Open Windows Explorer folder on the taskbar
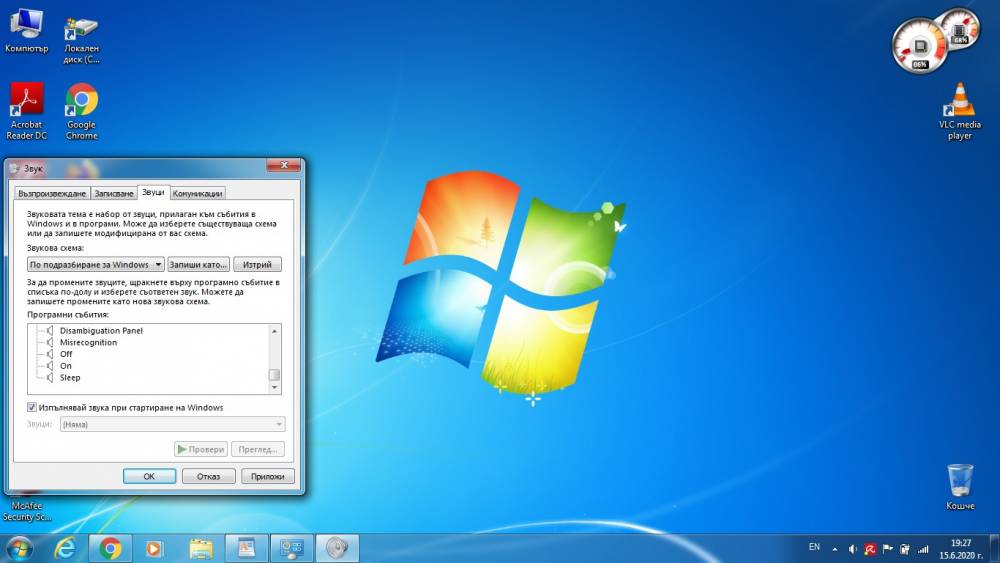This screenshot has width=1000, height=563. (x=201, y=548)
